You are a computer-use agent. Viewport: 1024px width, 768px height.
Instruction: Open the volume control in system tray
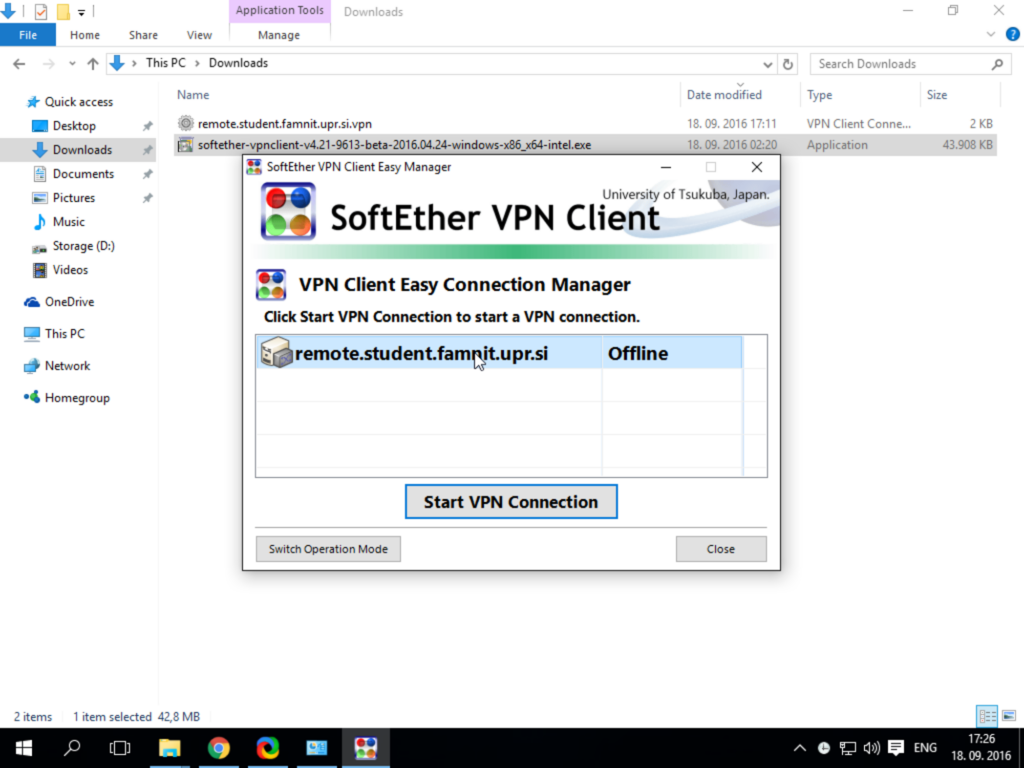(871, 748)
